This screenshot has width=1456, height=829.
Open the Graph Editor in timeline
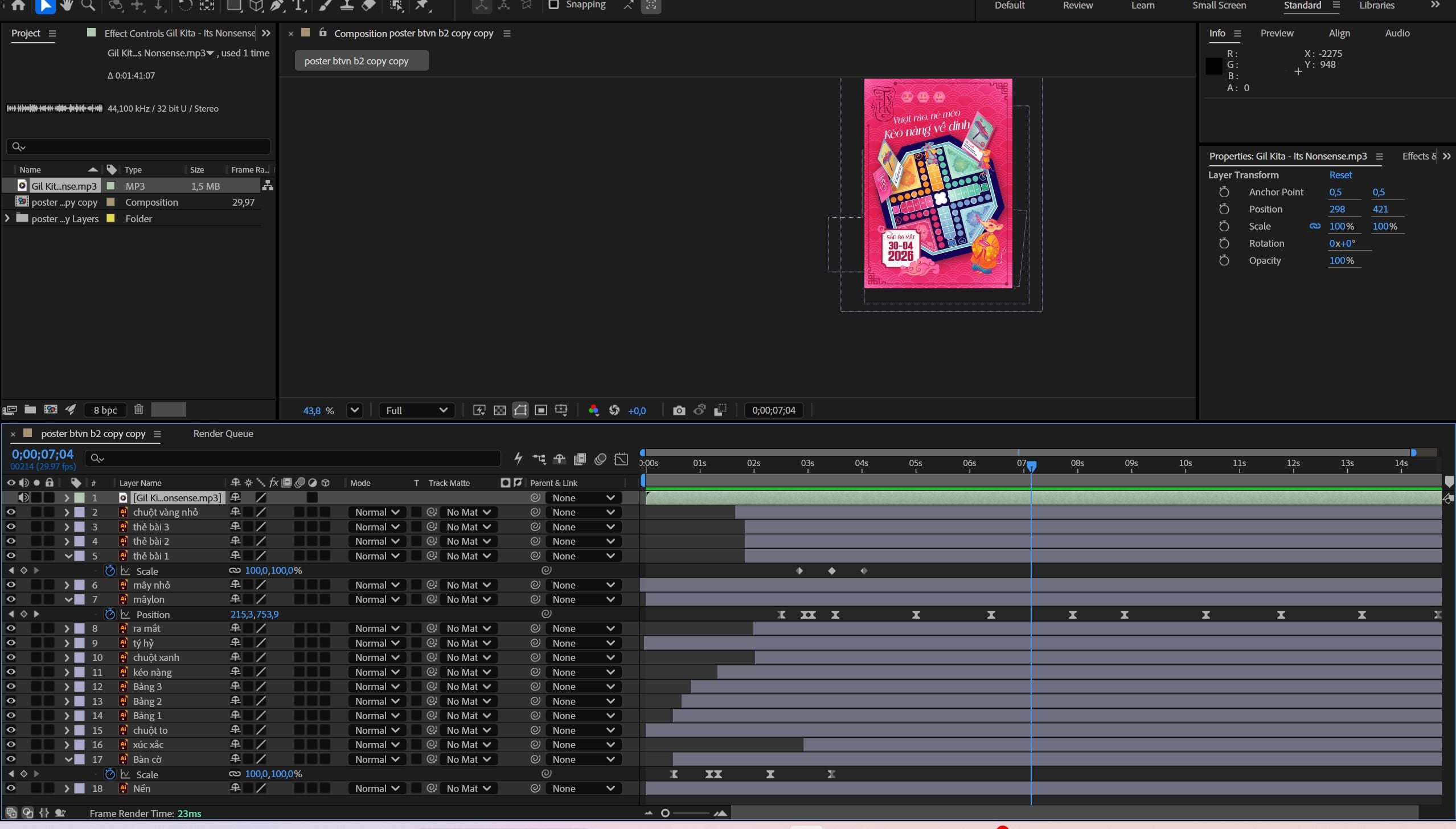[621, 459]
